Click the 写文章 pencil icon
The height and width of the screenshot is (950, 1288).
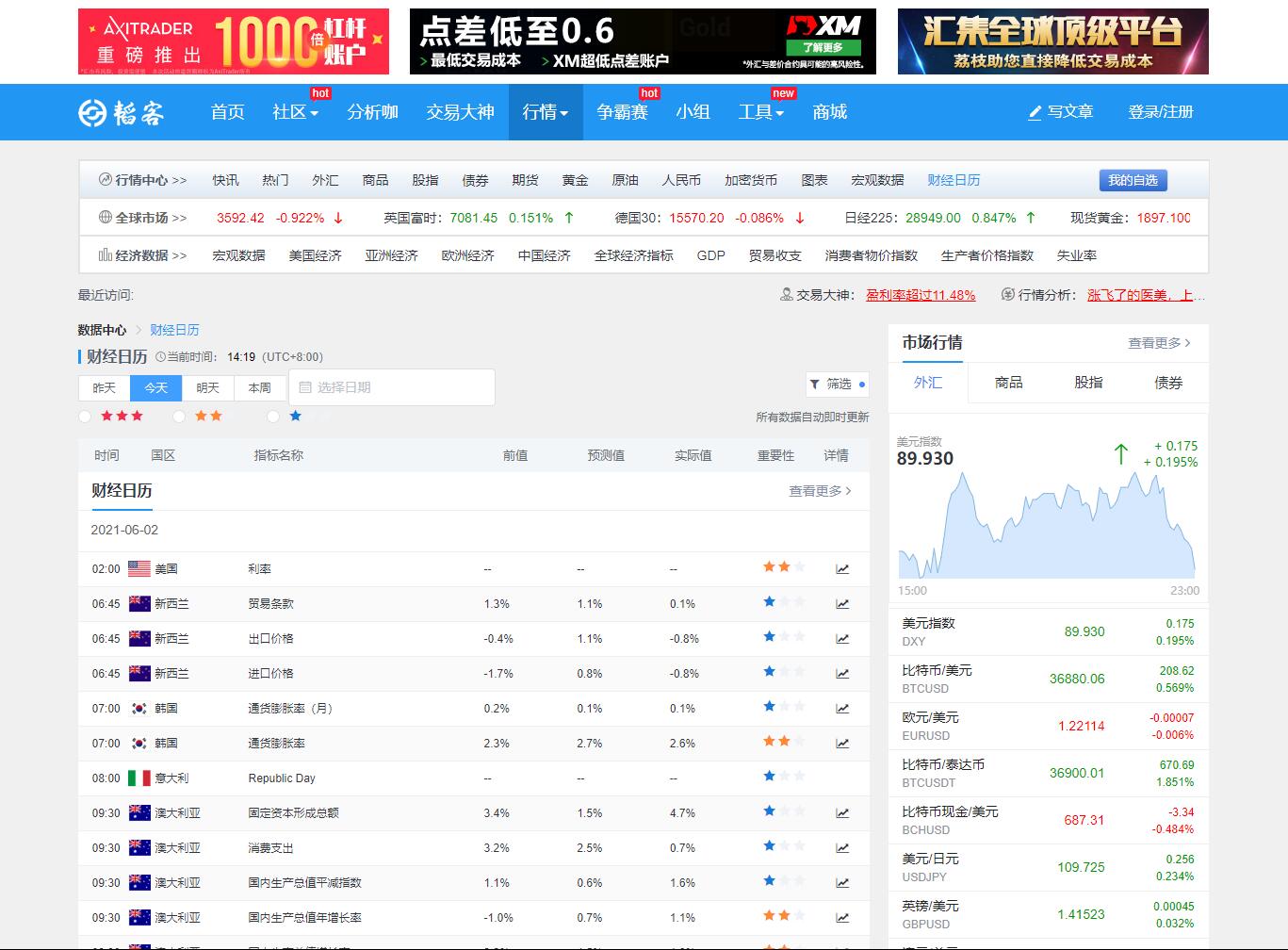pos(1035,112)
